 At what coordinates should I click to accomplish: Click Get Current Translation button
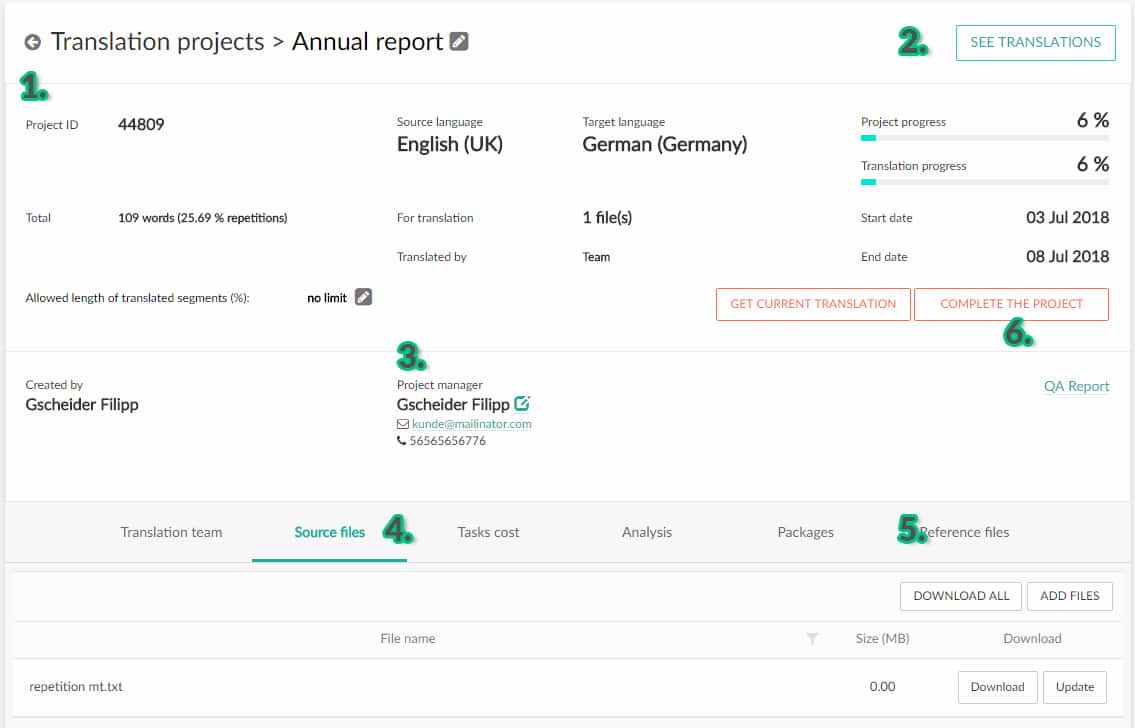813,304
